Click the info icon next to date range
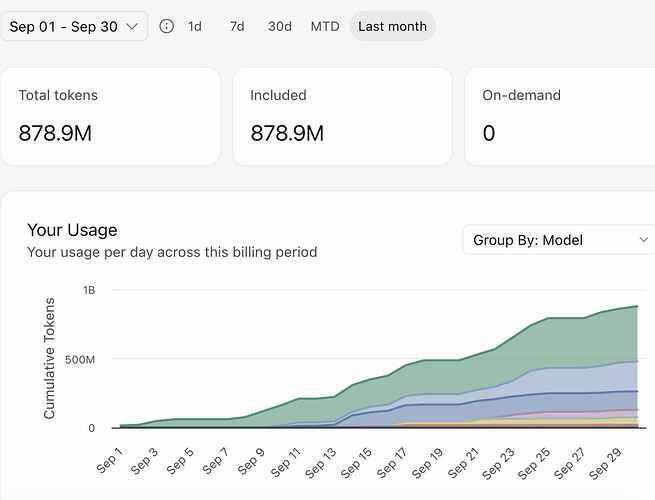This screenshot has width=655, height=500. pos(166,26)
